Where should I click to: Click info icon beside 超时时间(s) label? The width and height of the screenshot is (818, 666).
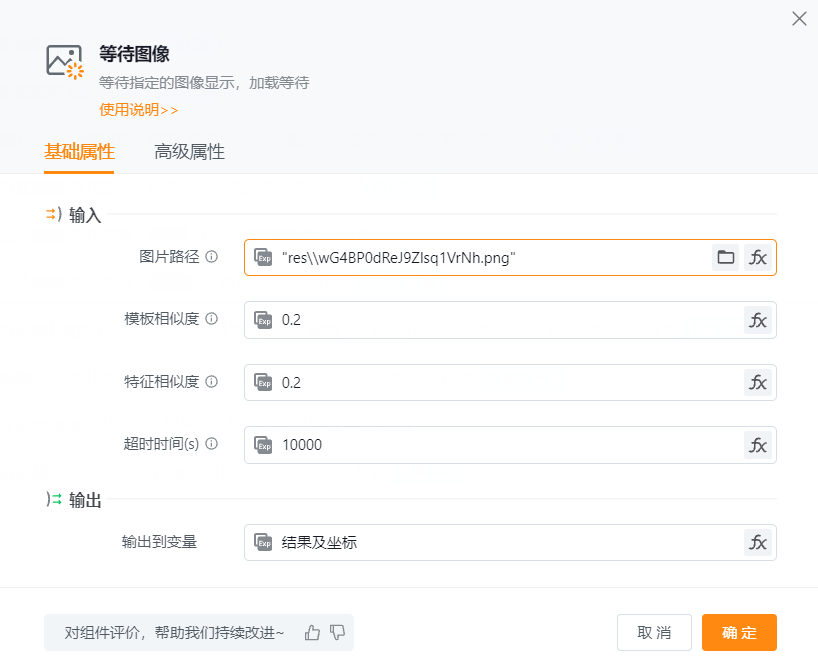[211, 444]
